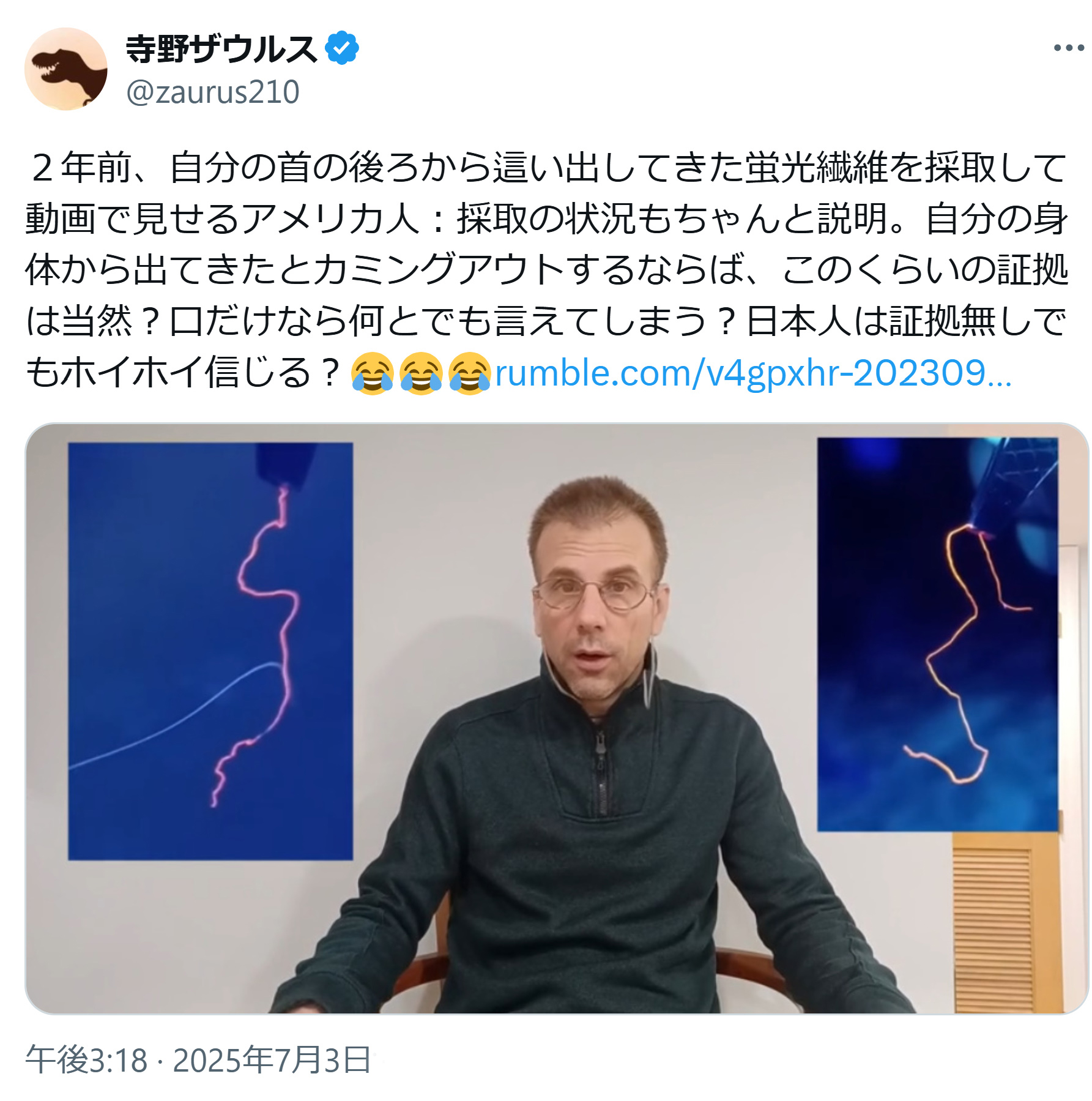This screenshot has height=1101, width=1092.
Task: Click the second crying-laughing emoji
Action: pos(421,373)
